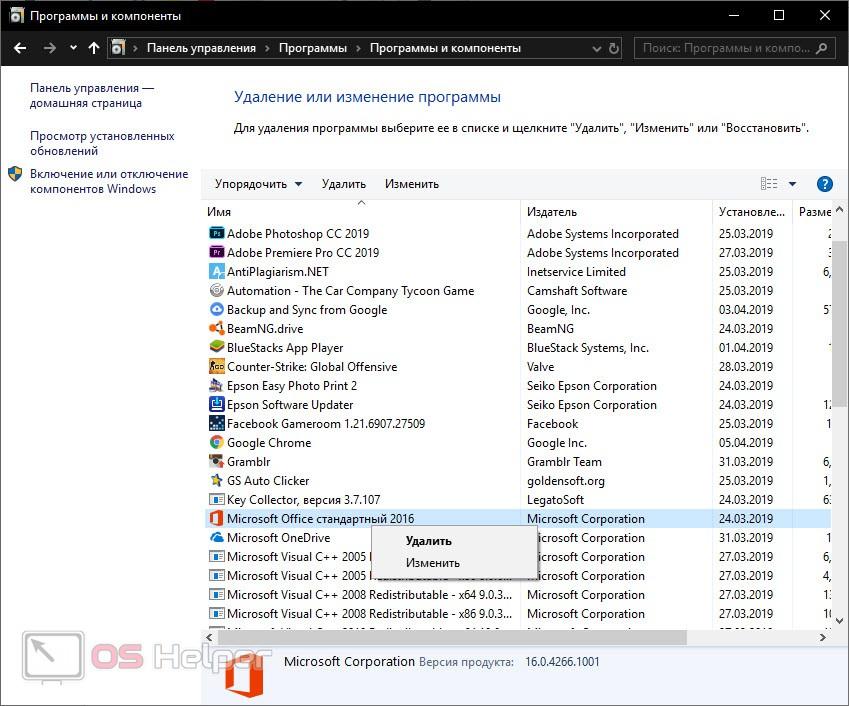The width and height of the screenshot is (849, 706).
Task: Click the Google Chrome icon in list
Action: pyautogui.click(x=217, y=442)
